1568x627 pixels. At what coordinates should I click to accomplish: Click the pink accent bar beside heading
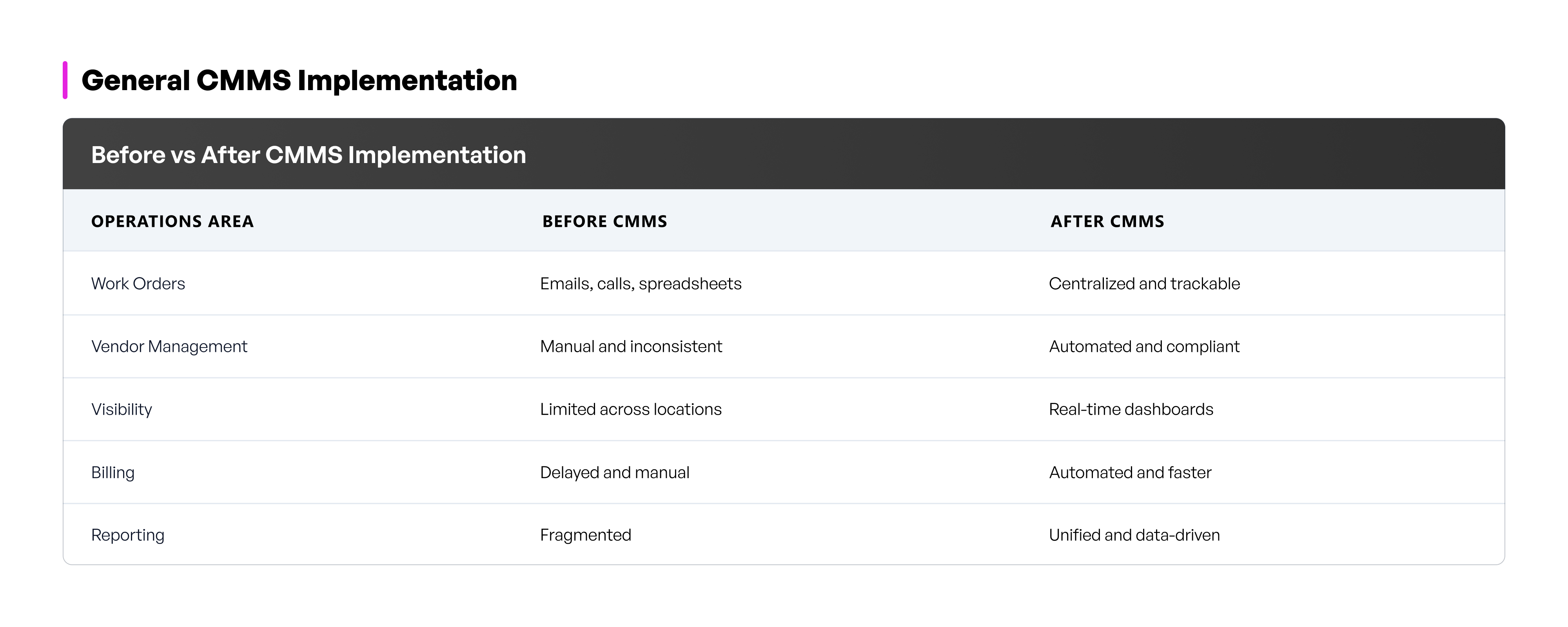[65, 80]
